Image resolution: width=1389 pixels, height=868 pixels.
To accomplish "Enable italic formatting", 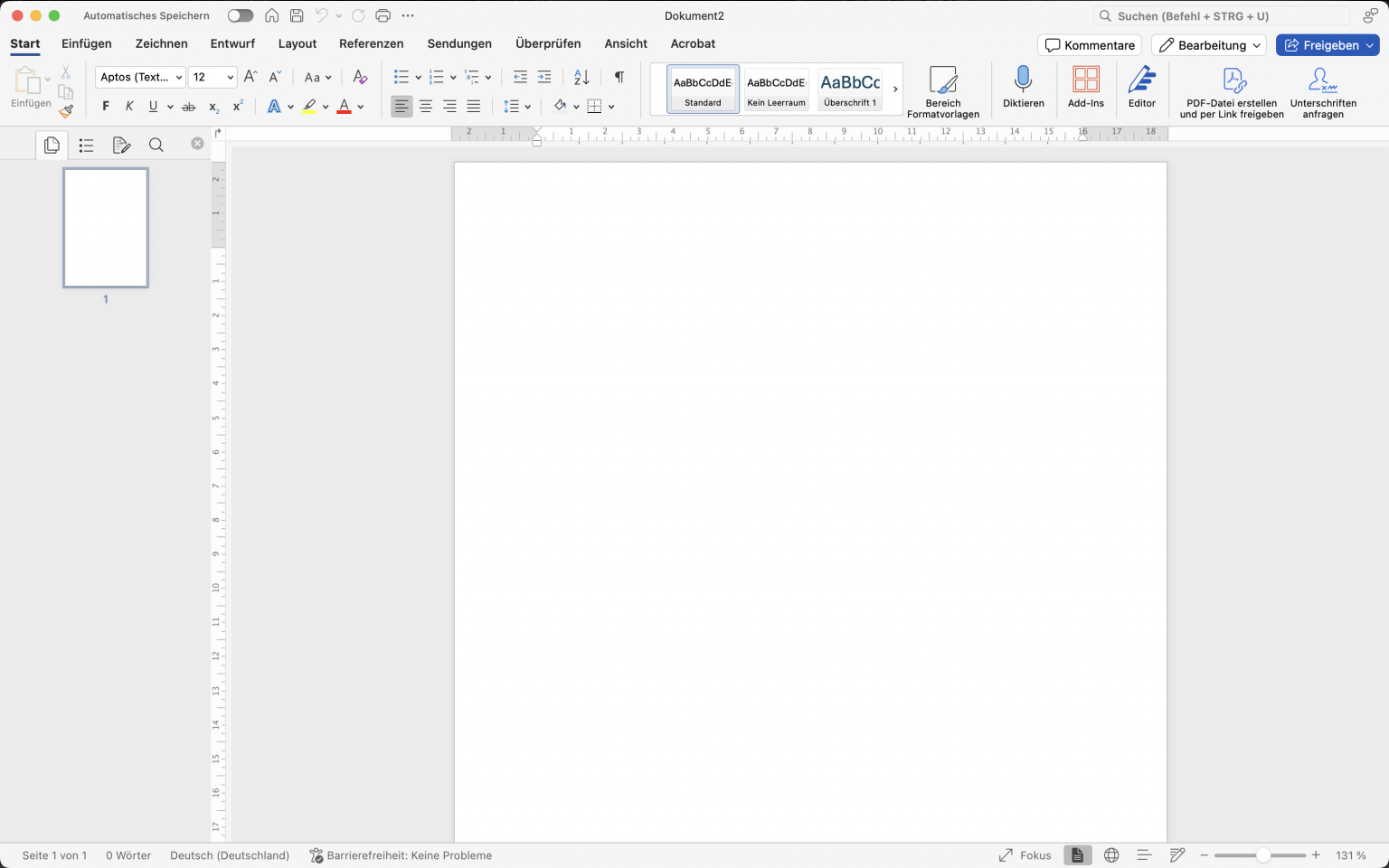I will 129,106.
